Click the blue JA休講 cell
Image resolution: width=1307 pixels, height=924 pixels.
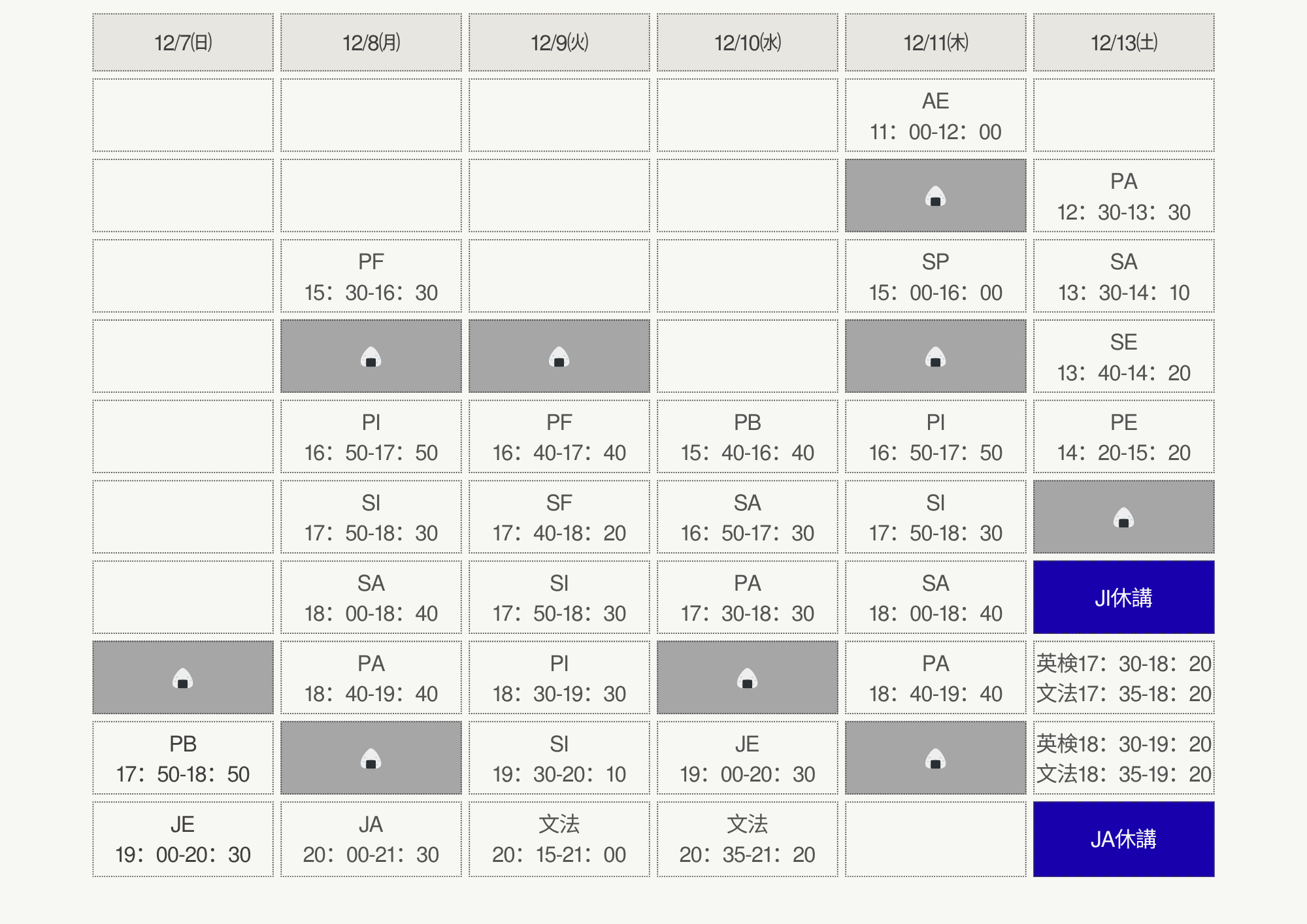pos(1123,839)
